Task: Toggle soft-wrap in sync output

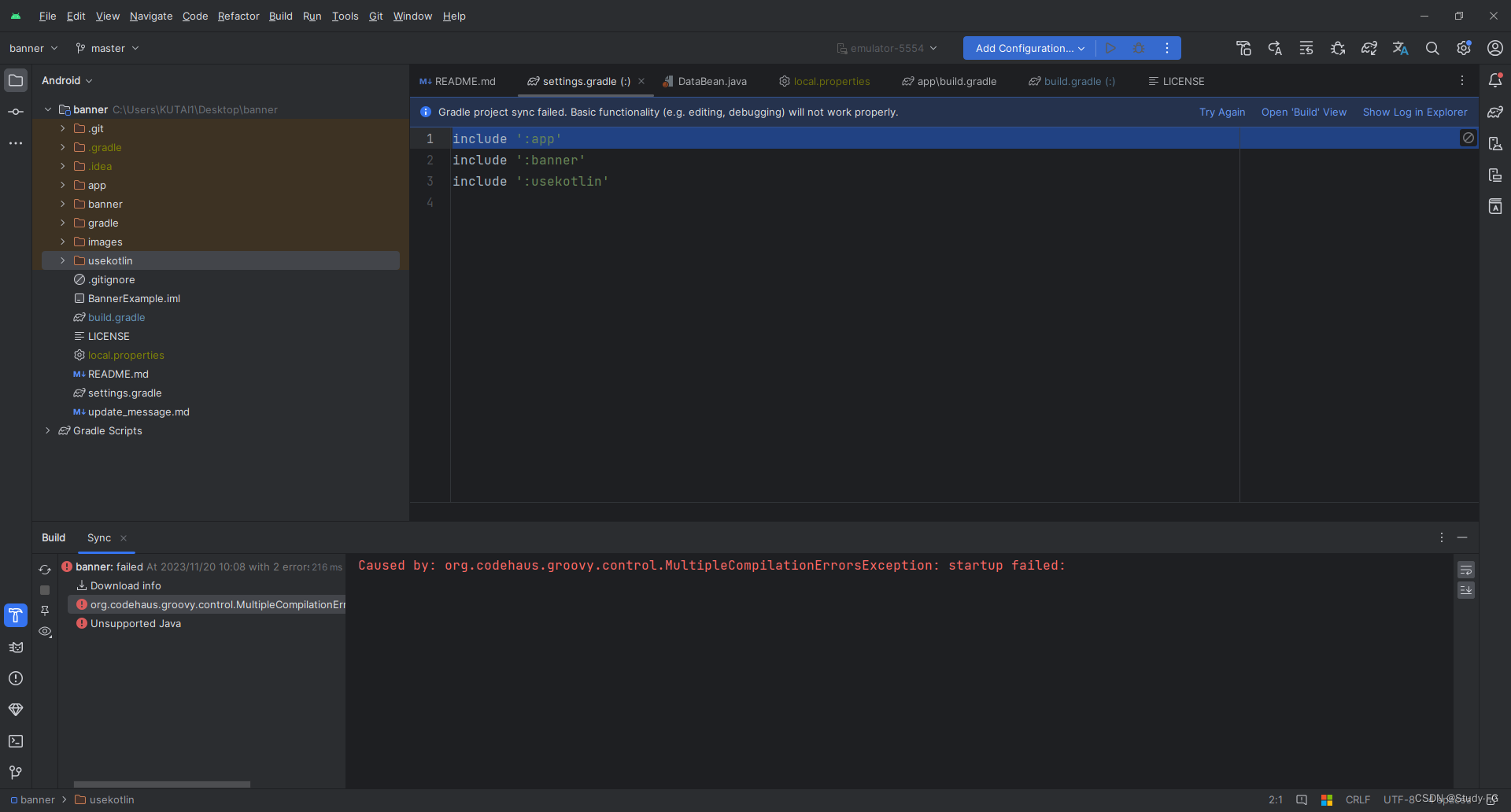Action: tap(1465, 569)
